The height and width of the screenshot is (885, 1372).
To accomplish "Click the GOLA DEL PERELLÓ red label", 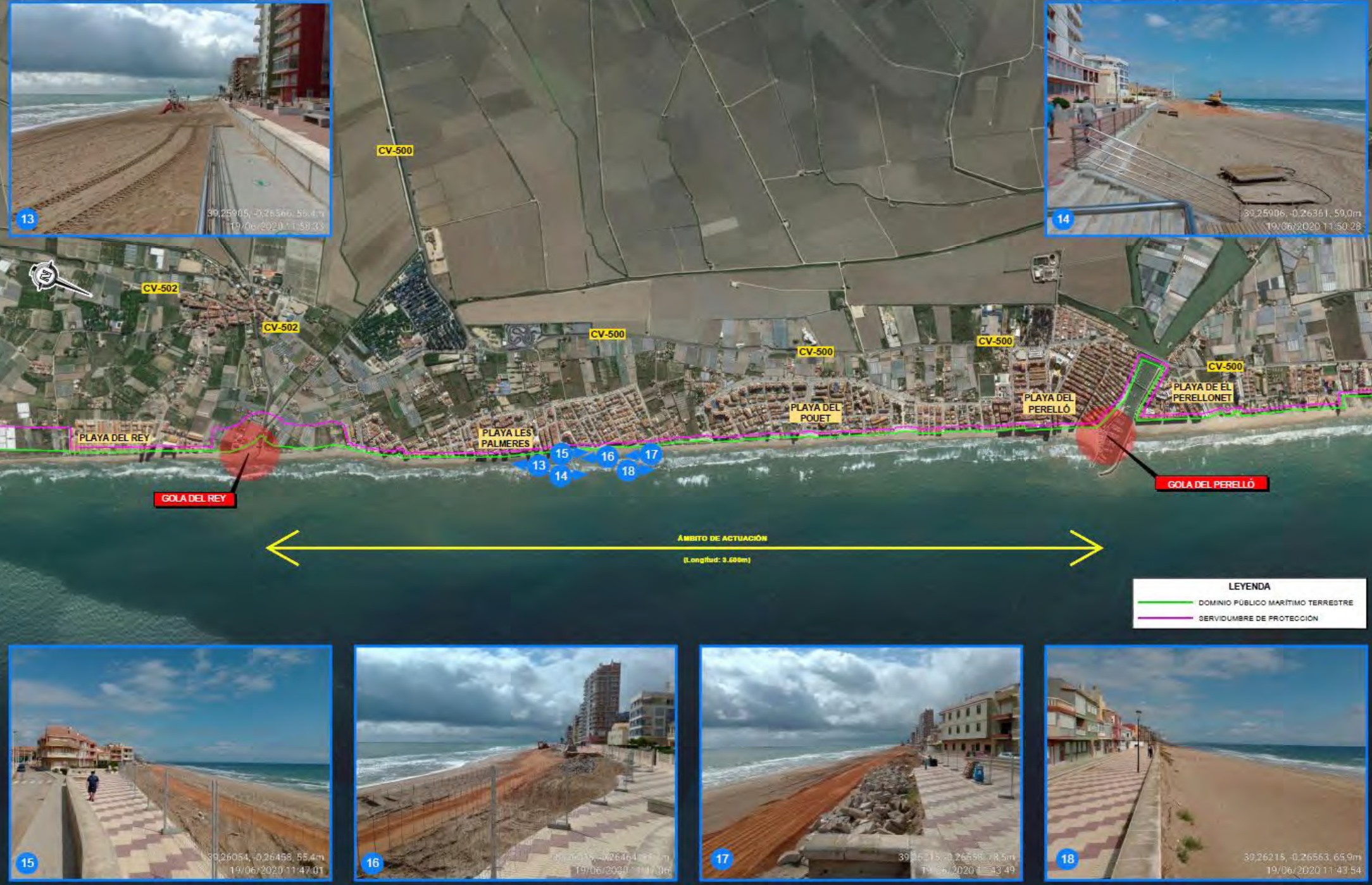I will click(1211, 484).
